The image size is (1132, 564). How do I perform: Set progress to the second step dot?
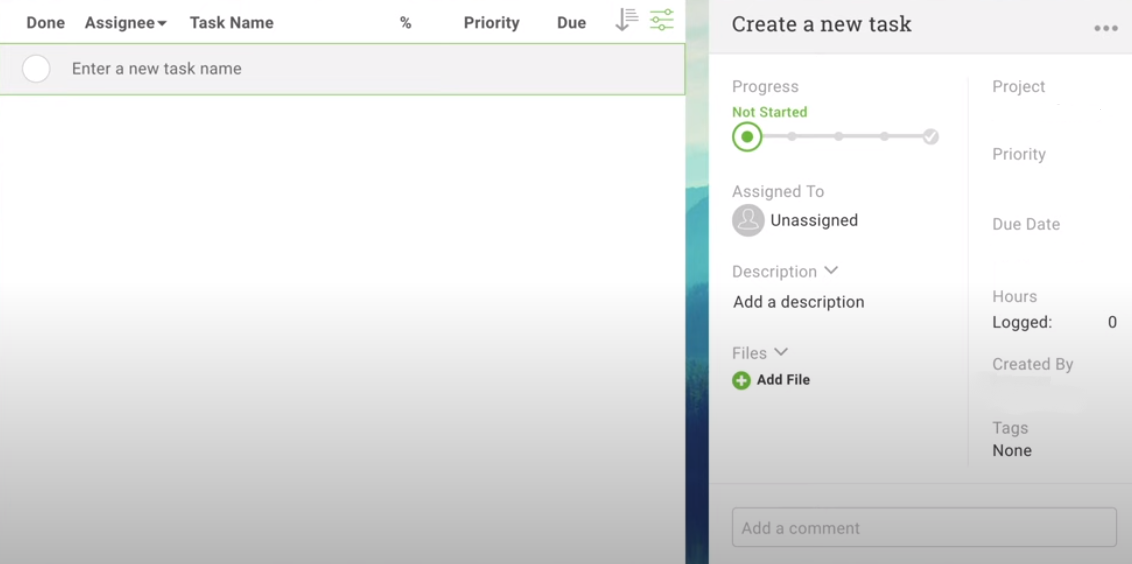pos(792,137)
